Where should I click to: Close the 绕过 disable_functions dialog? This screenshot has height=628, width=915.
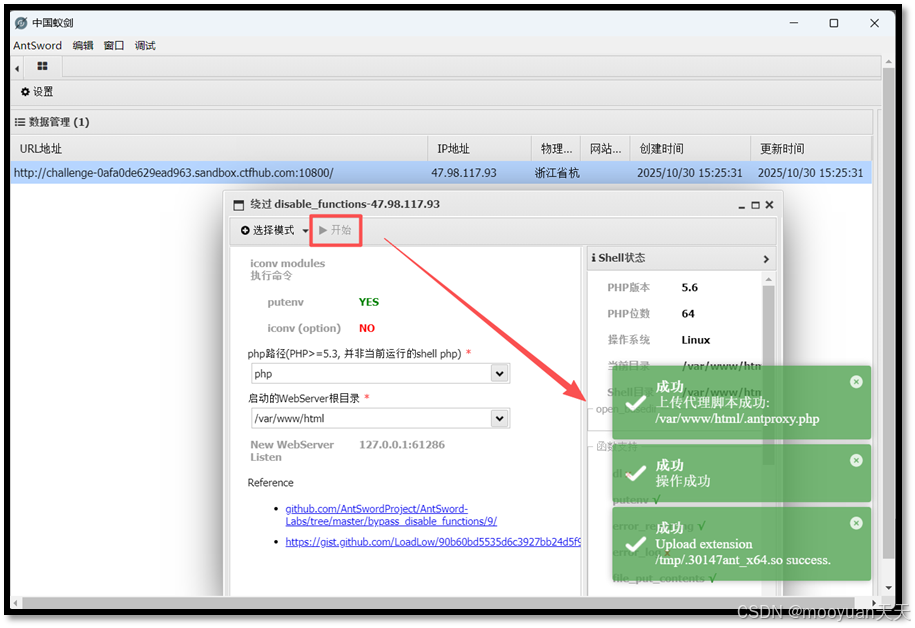click(x=770, y=205)
